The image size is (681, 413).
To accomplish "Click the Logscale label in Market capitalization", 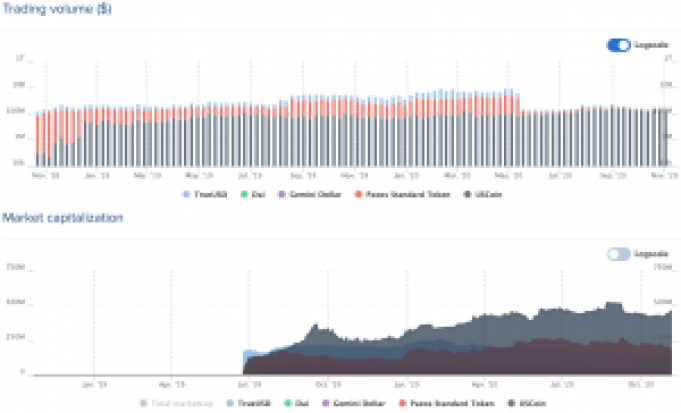I will (x=647, y=254).
